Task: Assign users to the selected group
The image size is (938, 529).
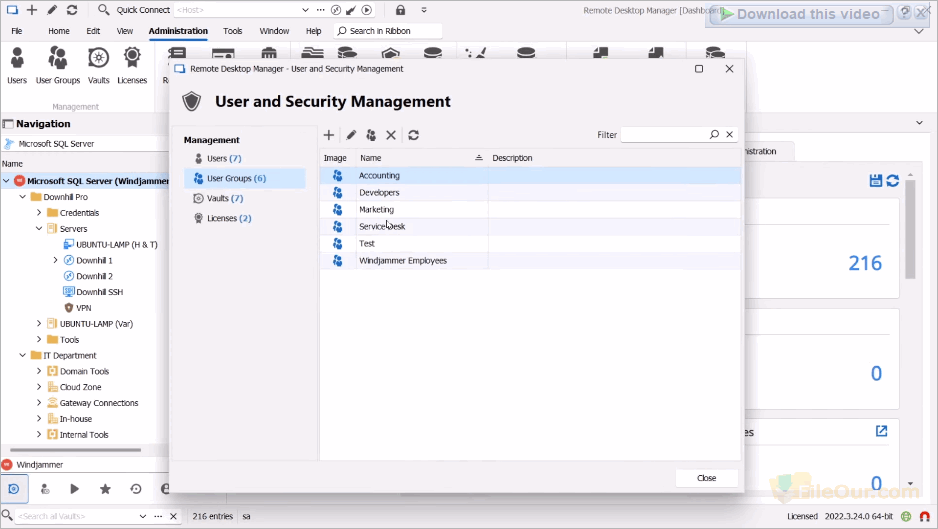Action: point(371,135)
